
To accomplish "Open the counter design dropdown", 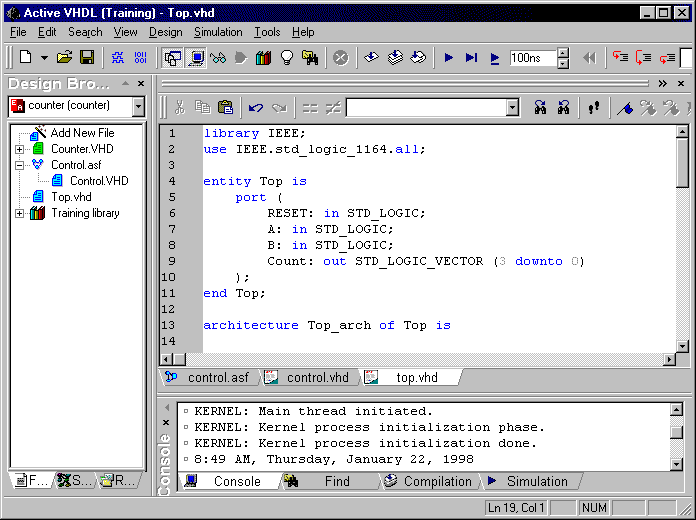I will 138,106.
